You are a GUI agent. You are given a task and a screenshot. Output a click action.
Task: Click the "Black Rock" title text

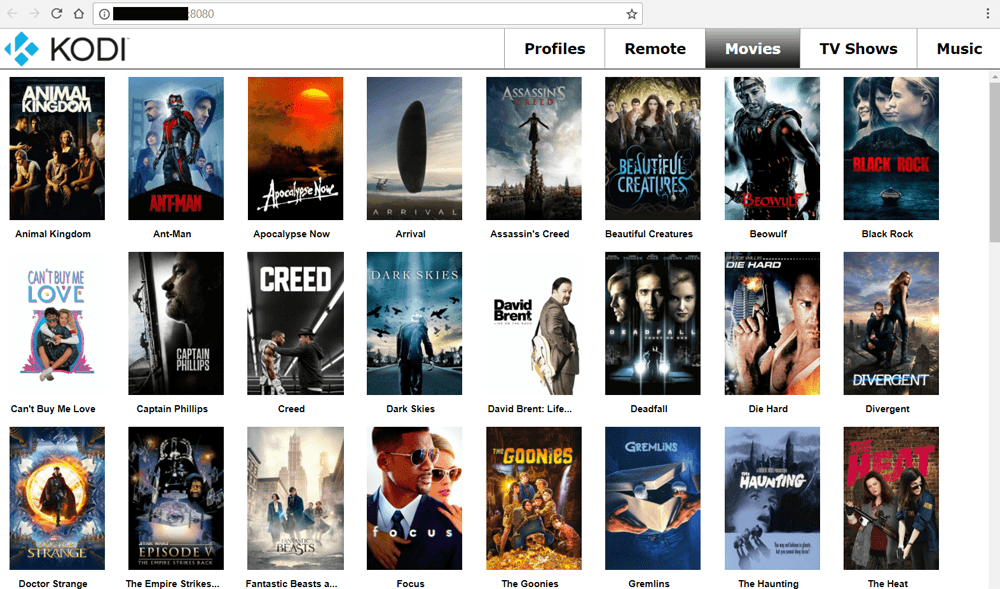coord(887,234)
